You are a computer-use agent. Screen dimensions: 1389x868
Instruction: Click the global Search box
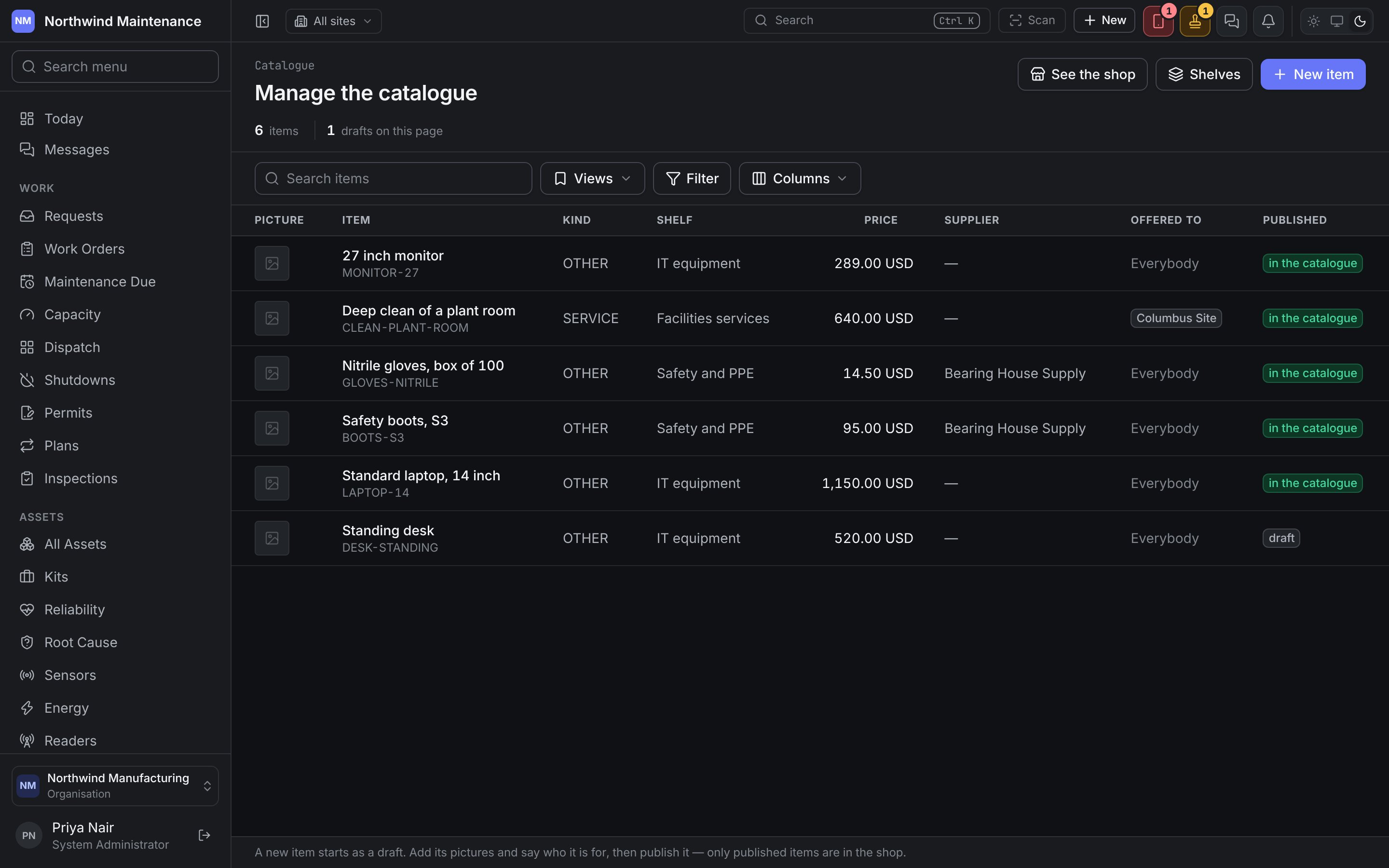tap(866, 21)
